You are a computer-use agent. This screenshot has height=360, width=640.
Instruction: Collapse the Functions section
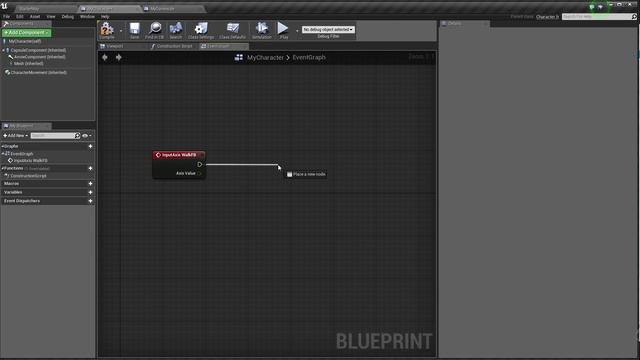(x=2, y=168)
